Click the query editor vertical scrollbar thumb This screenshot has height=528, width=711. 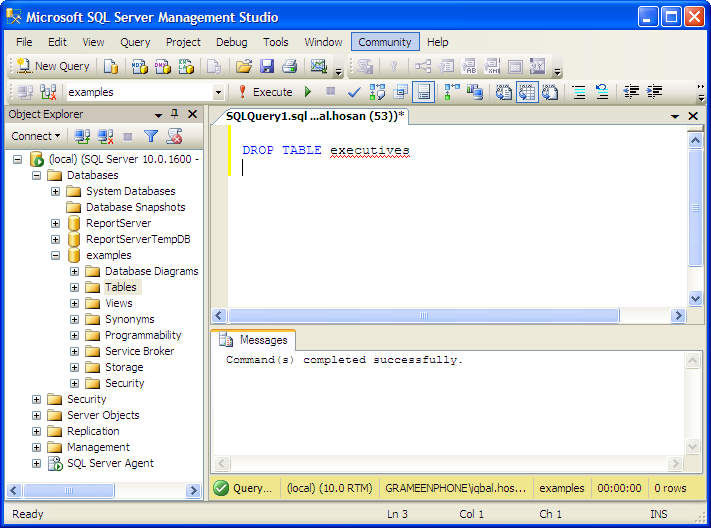coord(695,208)
